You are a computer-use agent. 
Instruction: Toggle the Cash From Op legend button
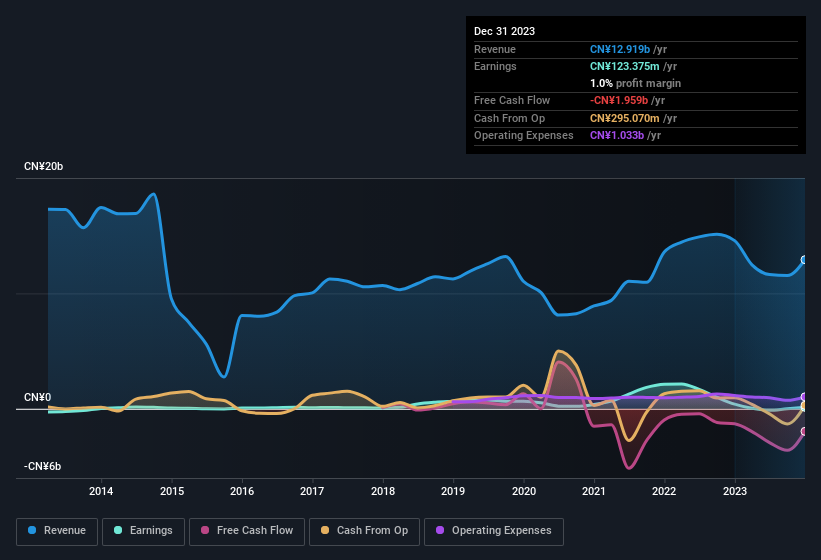coord(364,531)
